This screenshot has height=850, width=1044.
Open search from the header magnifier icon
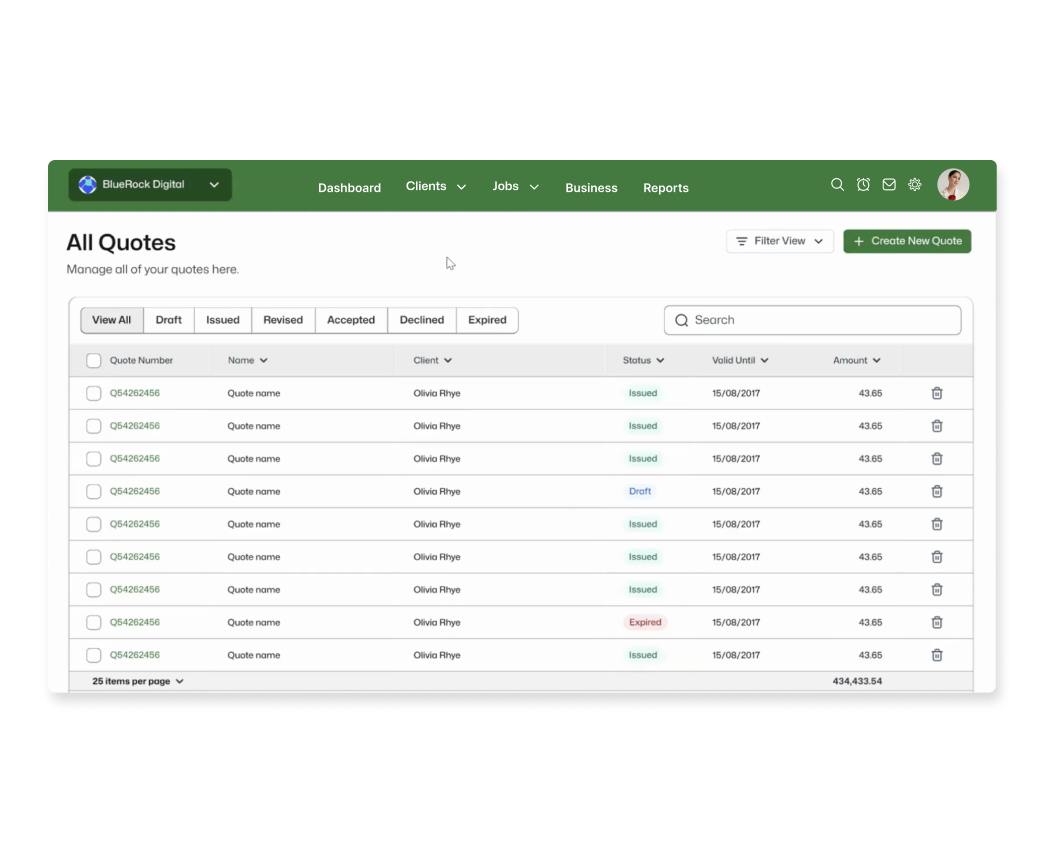837,185
